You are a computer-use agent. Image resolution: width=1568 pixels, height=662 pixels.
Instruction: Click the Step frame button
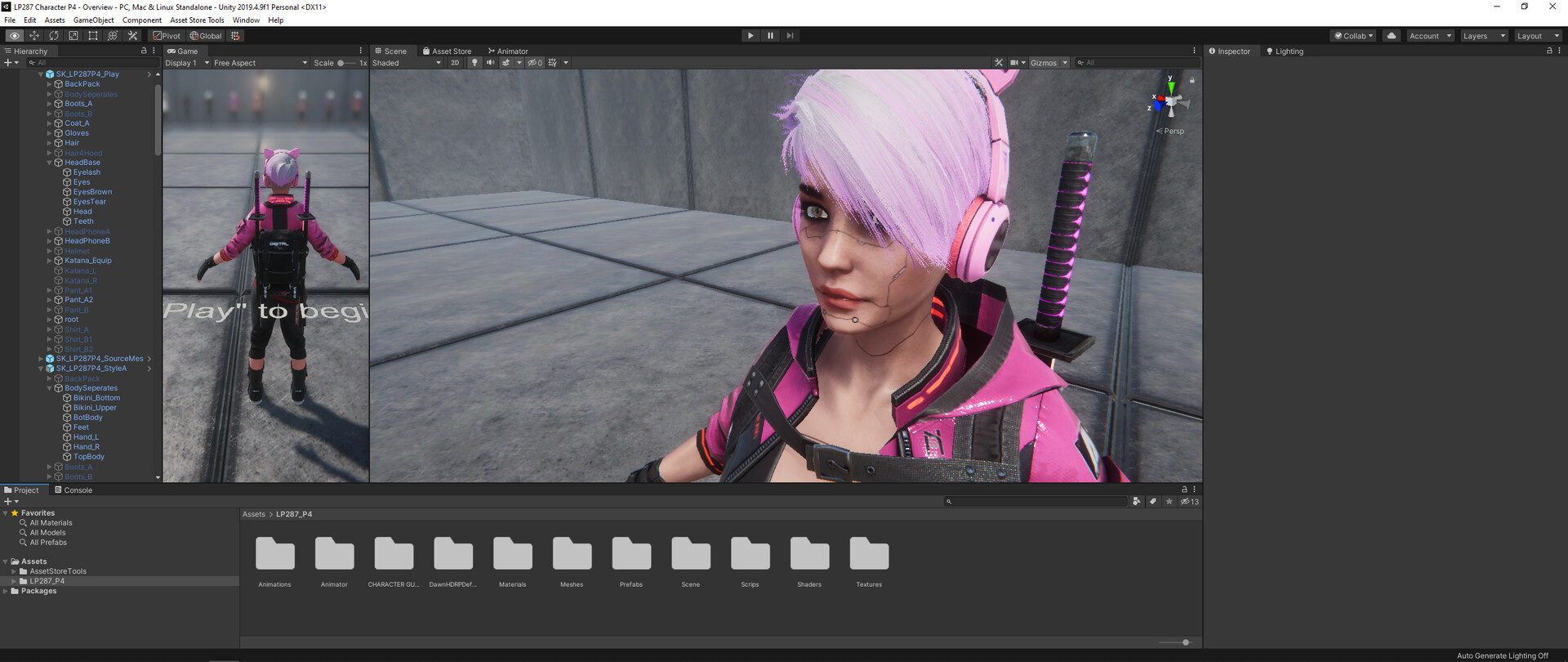coord(790,36)
